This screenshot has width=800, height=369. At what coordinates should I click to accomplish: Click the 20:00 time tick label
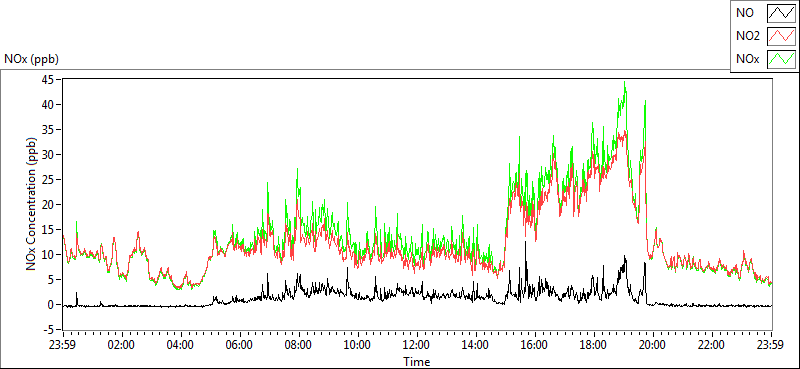tap(653, 345)
